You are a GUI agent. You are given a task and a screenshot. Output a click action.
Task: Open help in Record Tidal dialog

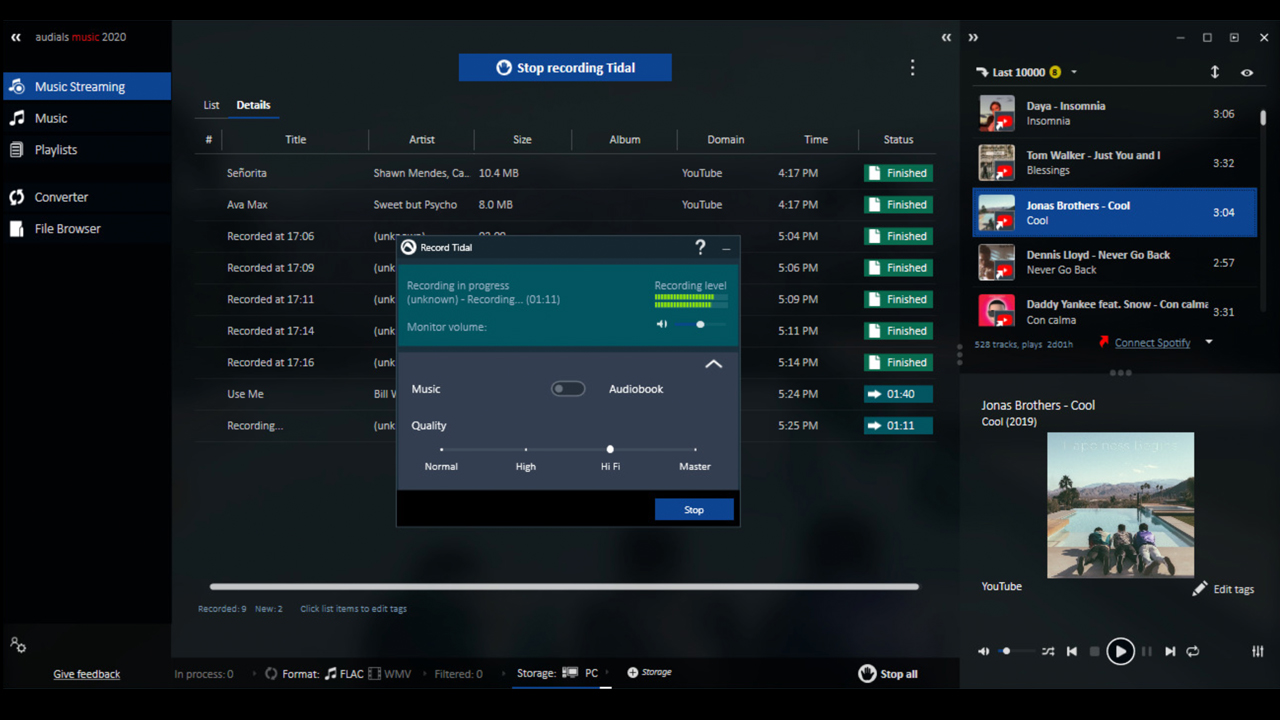coord(700,247)
